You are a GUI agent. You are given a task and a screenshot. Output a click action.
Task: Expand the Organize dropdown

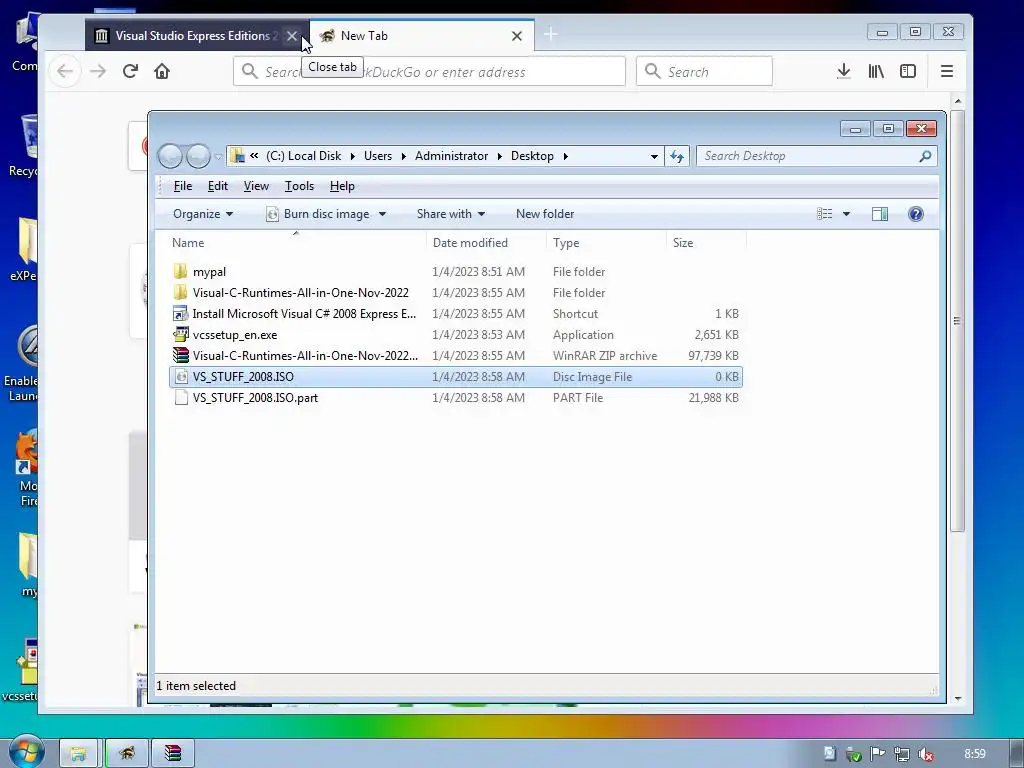pyautogui.click(x=202, y=214)
